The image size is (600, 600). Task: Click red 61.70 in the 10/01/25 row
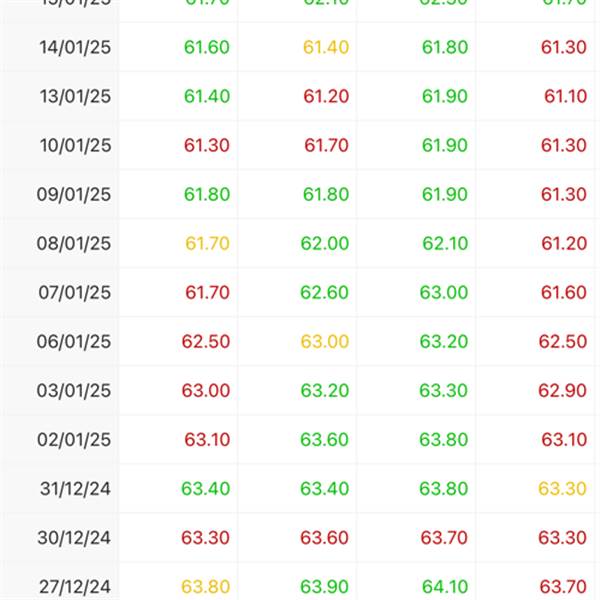click(325, 146)
